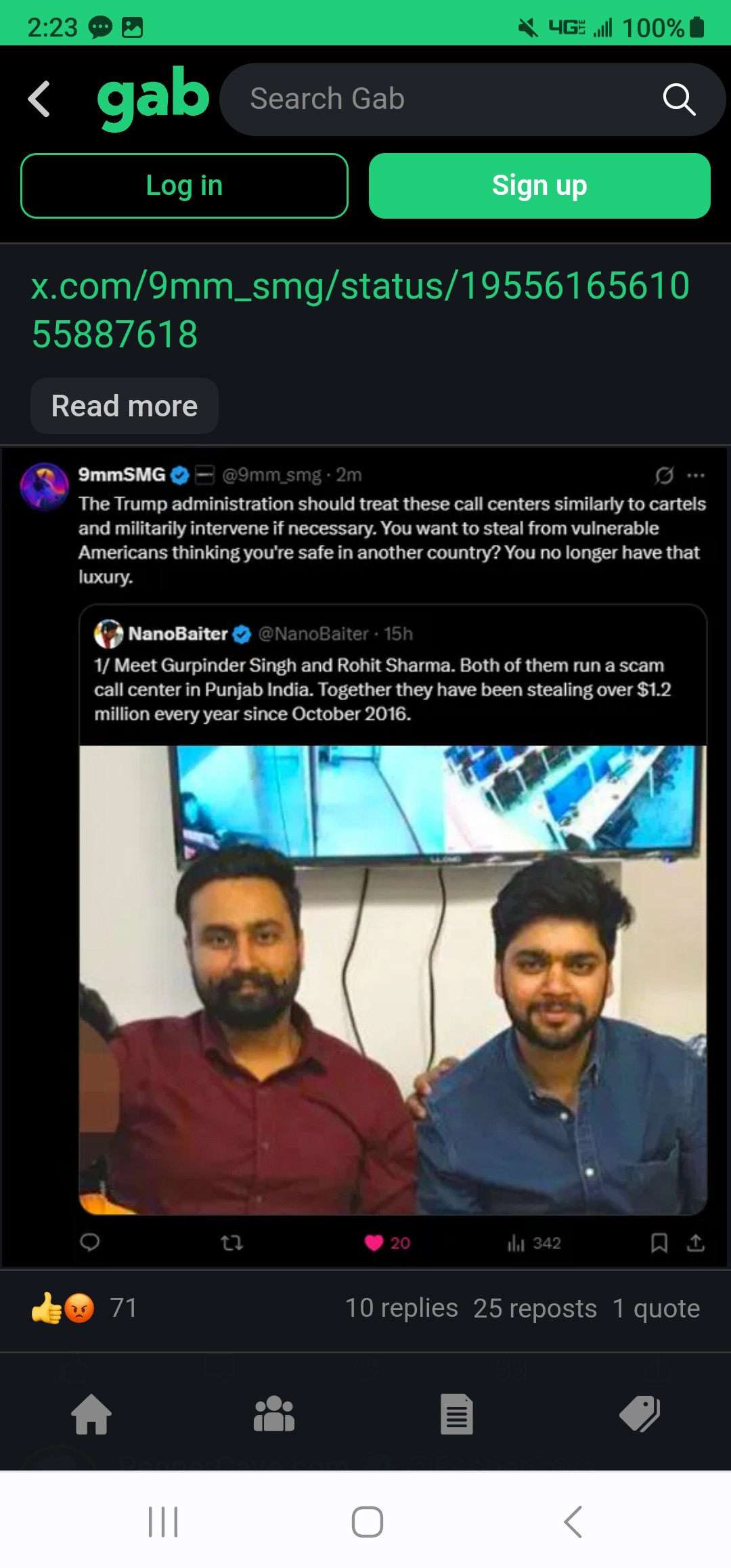Screen dimensions: 731x1568
Task: Tap the Android recent apps button
Action: [x=163, y=1522]
